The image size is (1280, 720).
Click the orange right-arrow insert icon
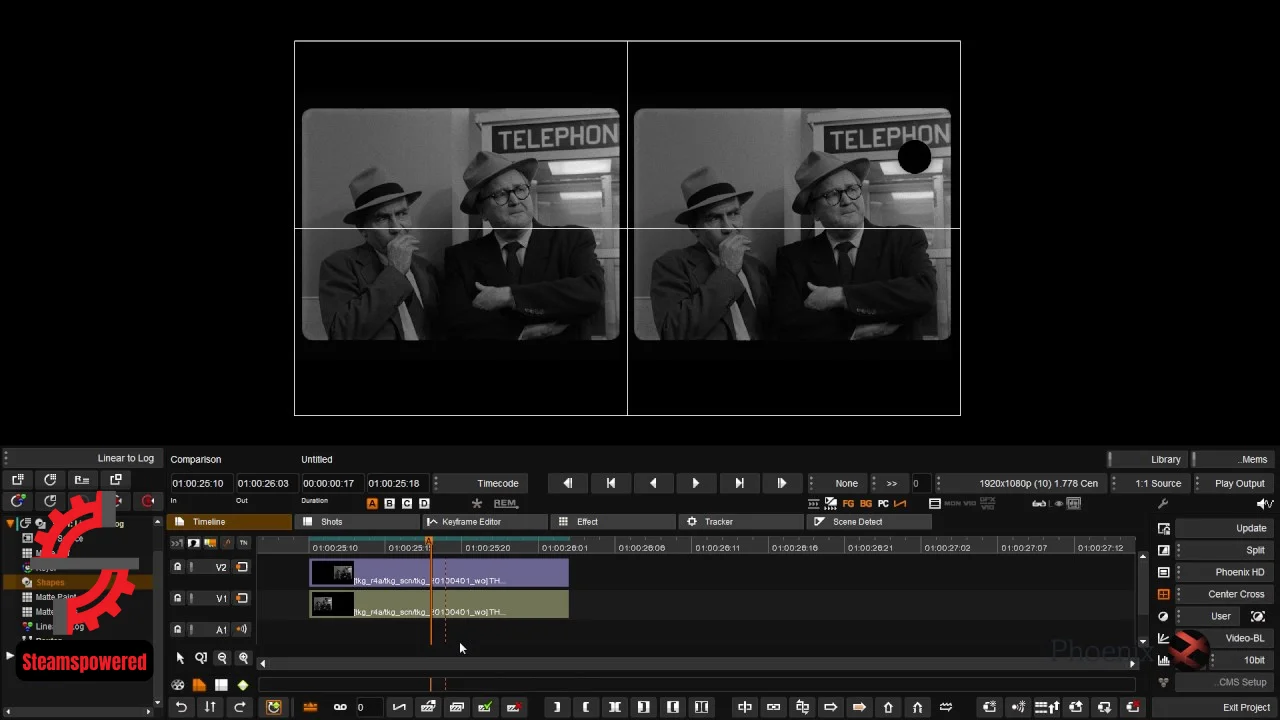pyautogui.click(x=859, y=707)
